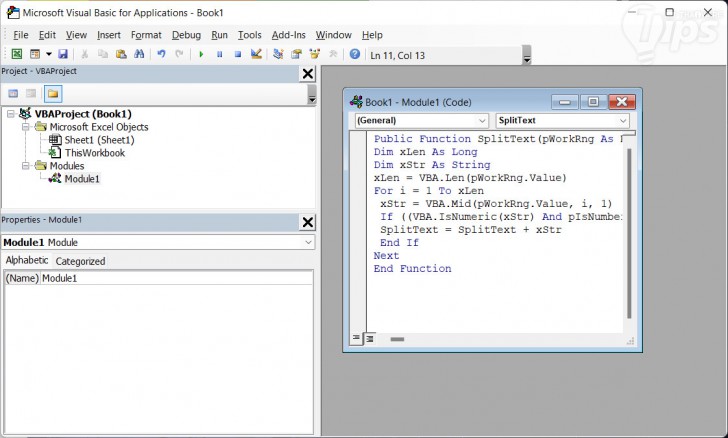Click the View Code icon in Project panel
The width and height of the screenshot is (728, 438).
click(x=13, y=93)
